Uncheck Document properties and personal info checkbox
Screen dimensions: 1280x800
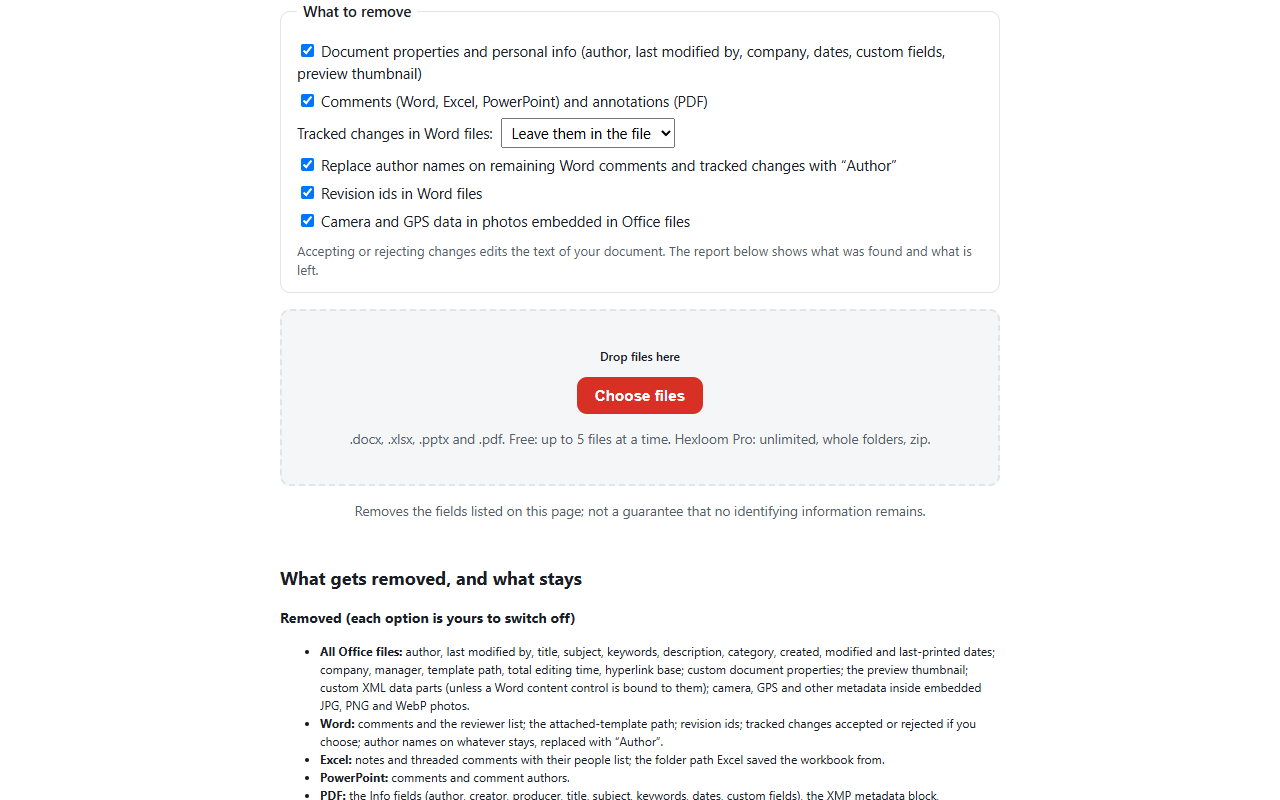[307, 51]
